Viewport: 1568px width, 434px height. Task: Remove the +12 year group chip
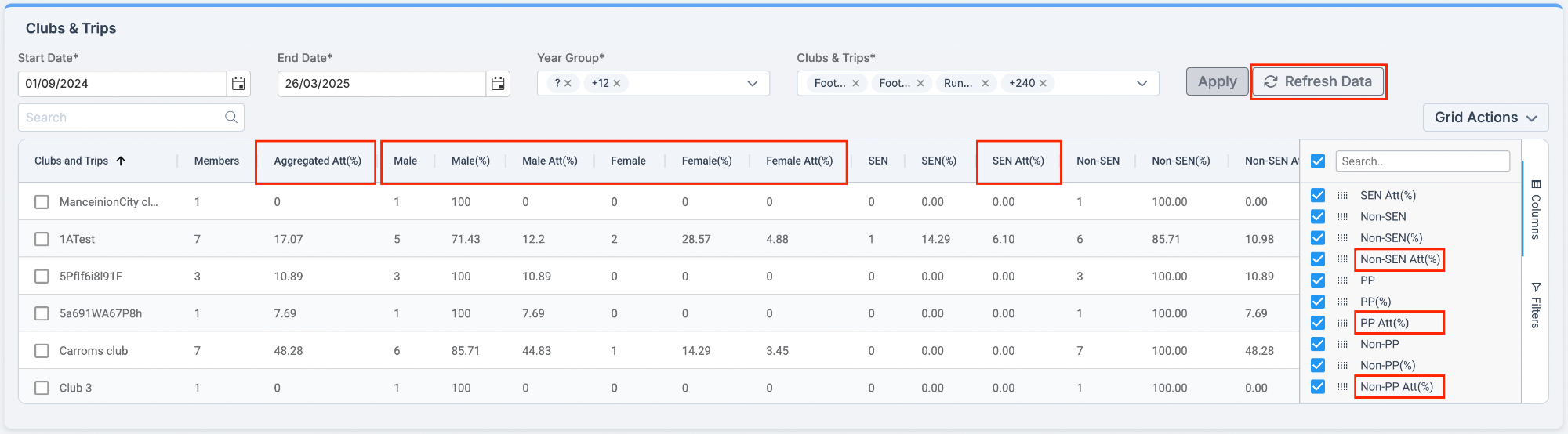(617, 83)
